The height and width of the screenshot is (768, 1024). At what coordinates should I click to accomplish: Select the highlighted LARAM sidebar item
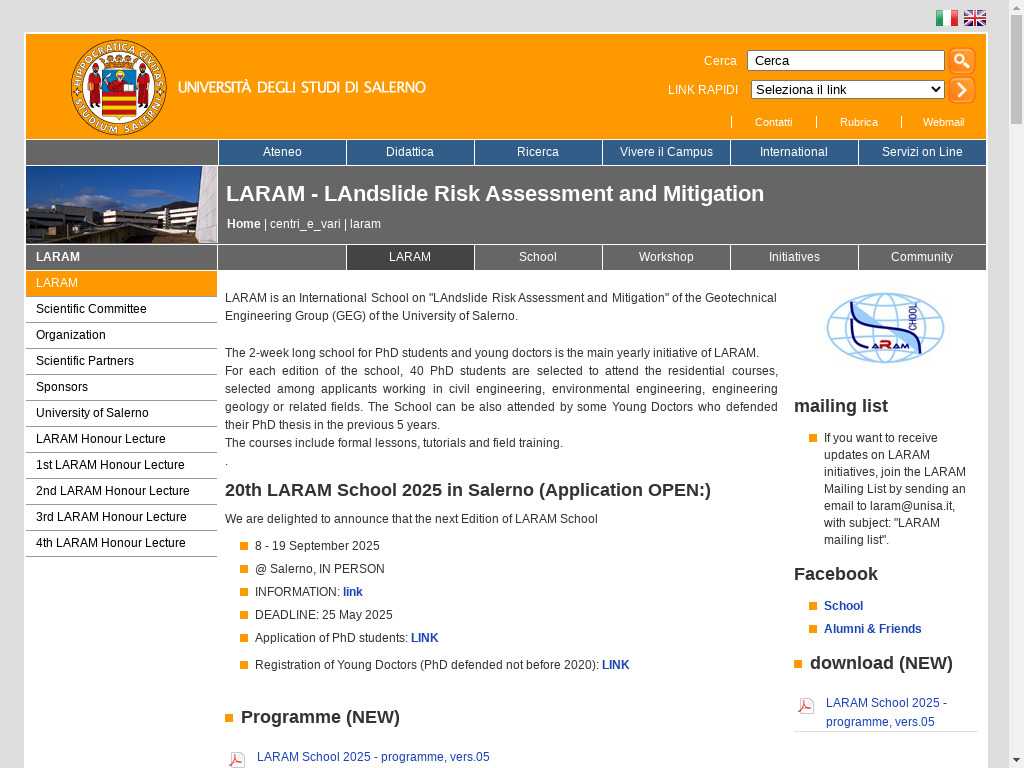[x=121, y=283]
